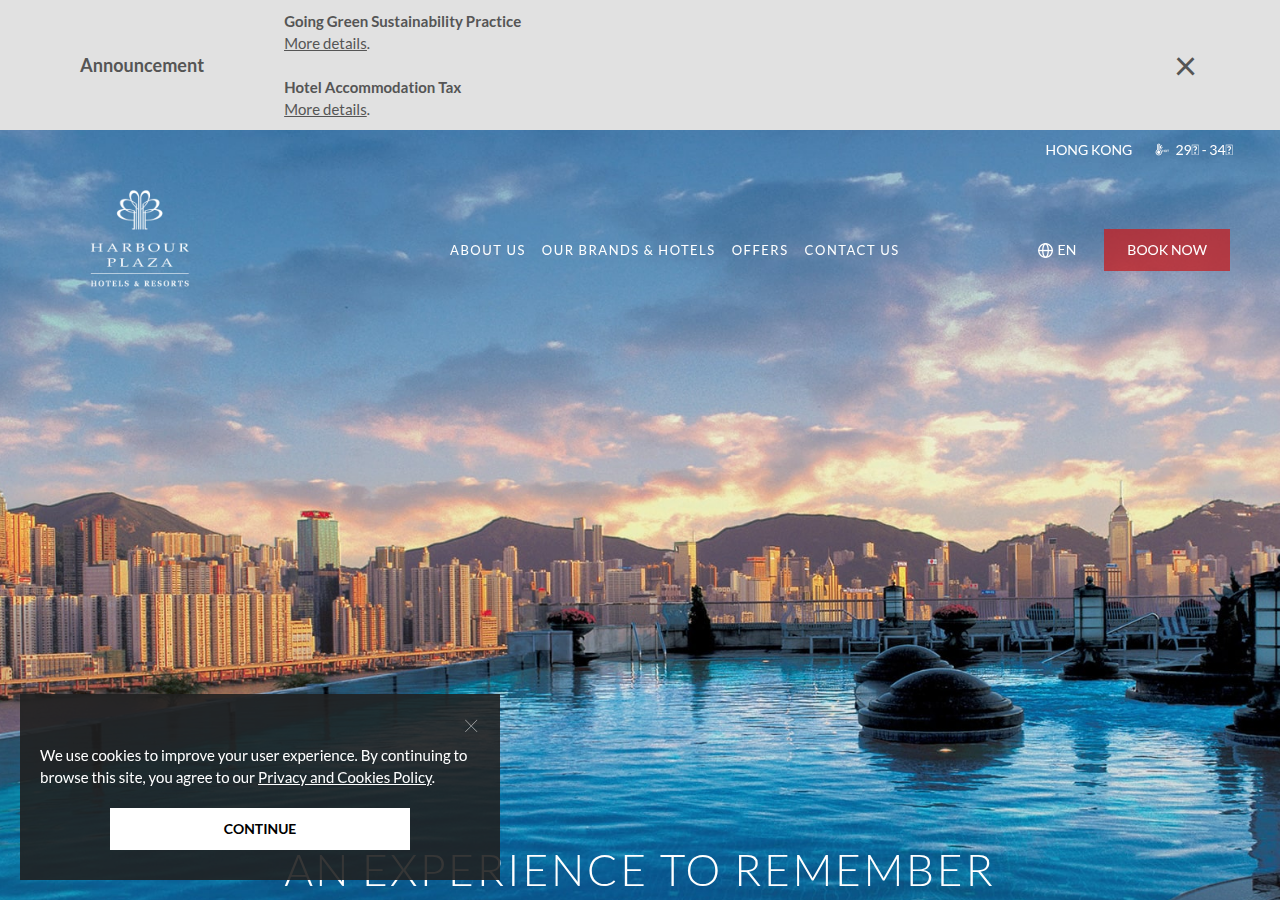
Task: Click the weather icon beside the temperature
Action: tap(1162, 150)
